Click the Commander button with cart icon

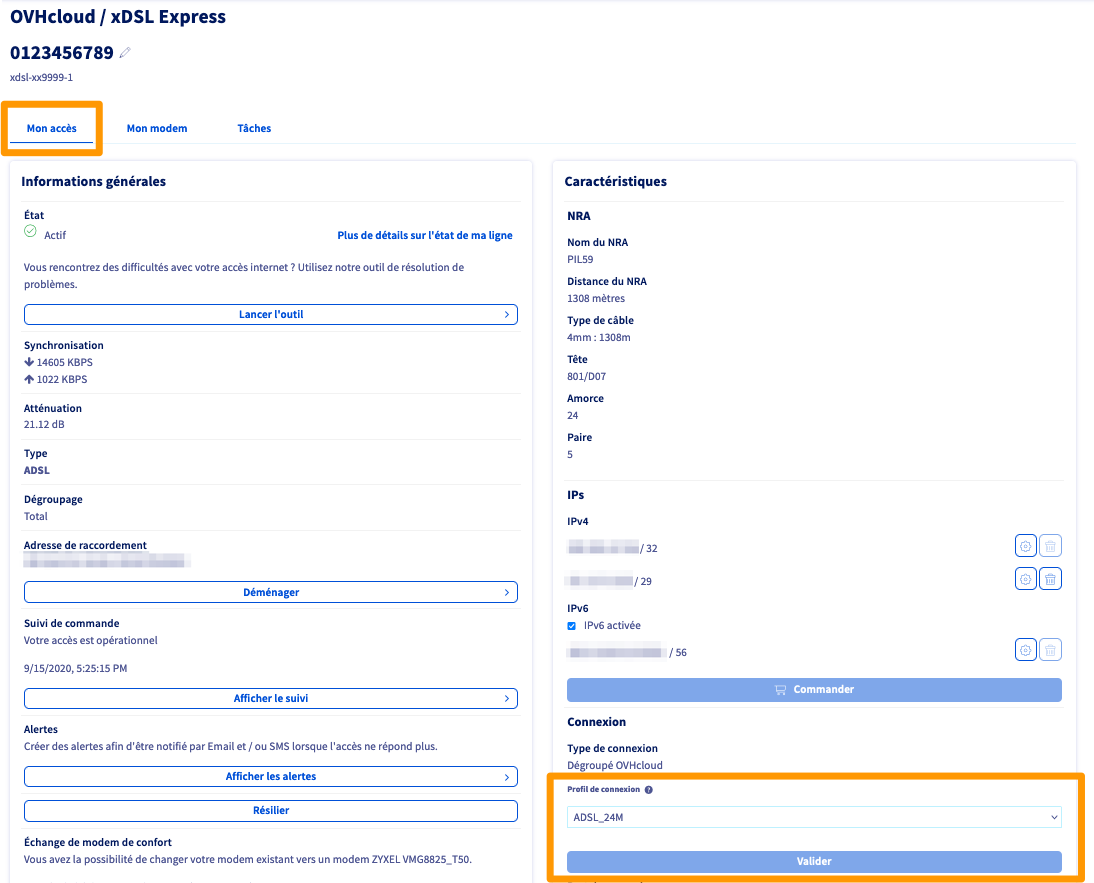tap(814, 690)
